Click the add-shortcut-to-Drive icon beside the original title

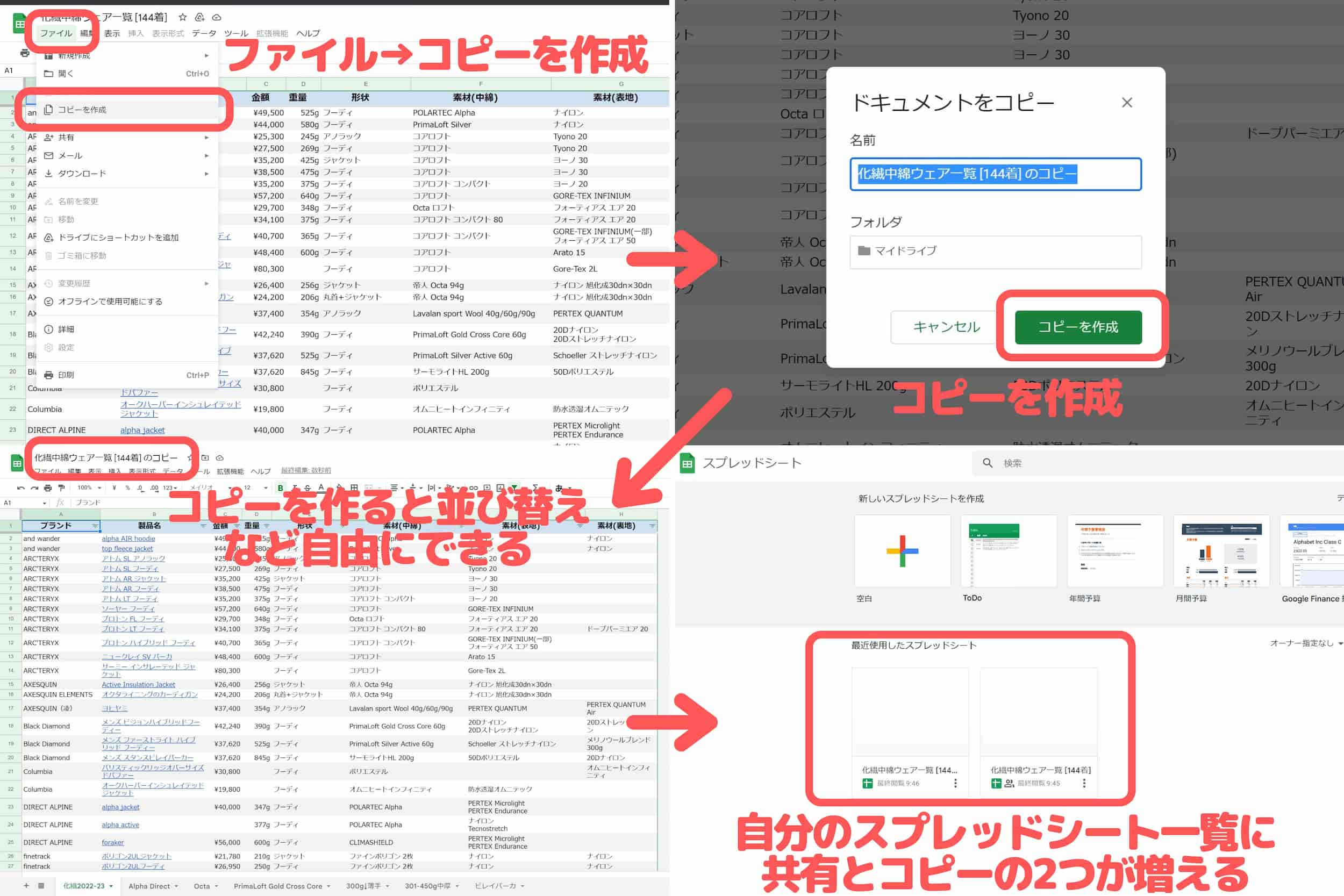[x=199, y=17]
